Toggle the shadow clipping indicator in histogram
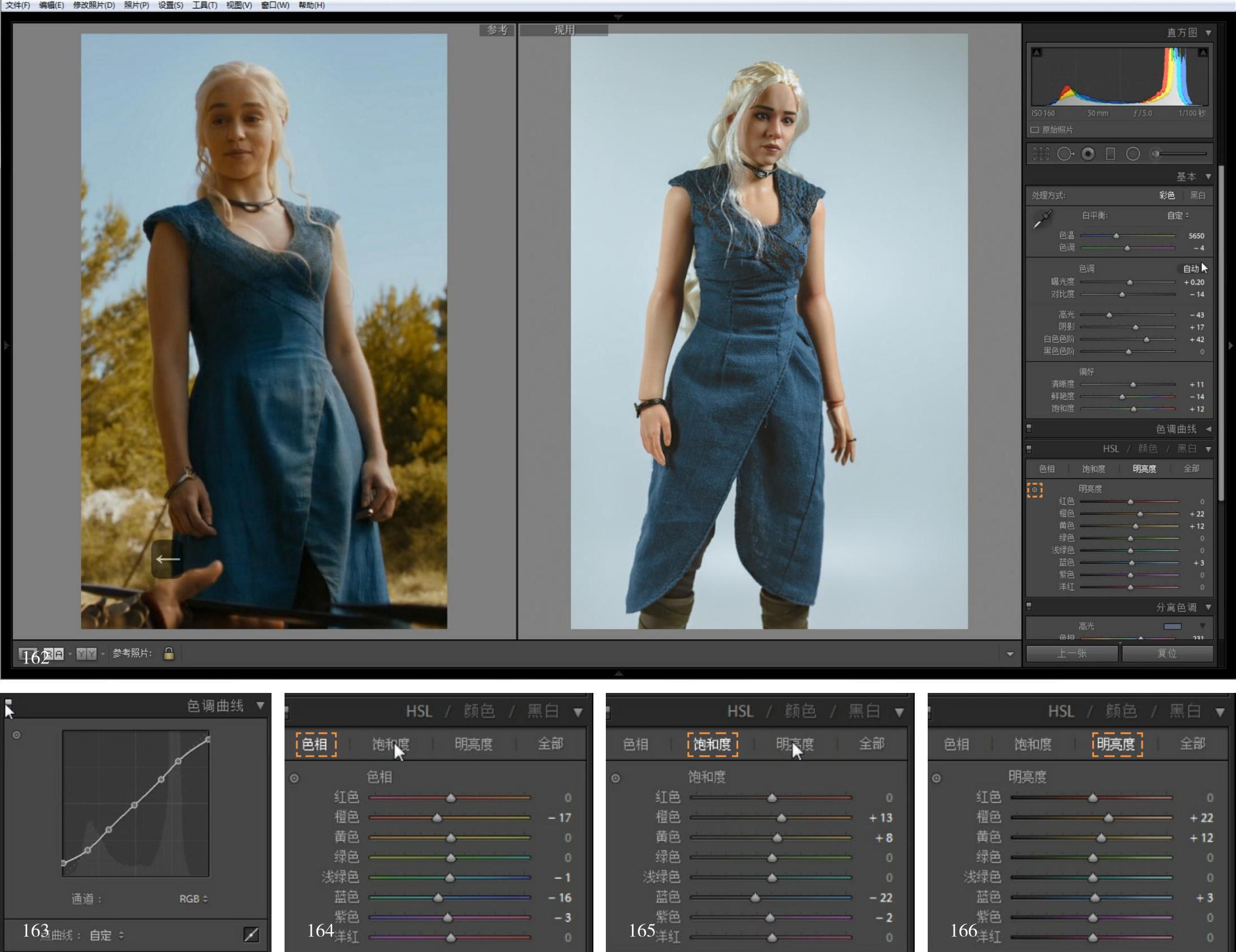The width and height of the screenshot is (1236, 952). [x=1036, y=53]
